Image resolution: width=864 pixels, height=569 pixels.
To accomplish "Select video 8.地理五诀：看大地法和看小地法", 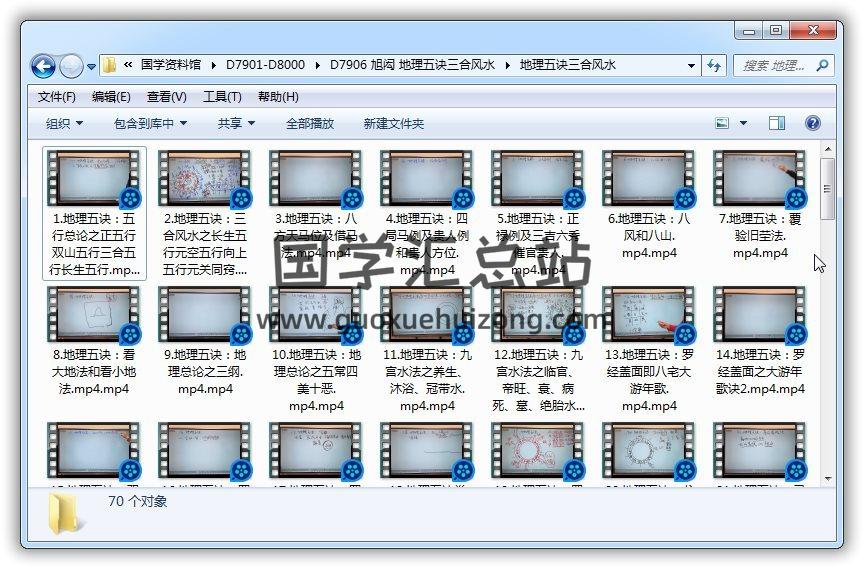I will click(x=94, y=341).
